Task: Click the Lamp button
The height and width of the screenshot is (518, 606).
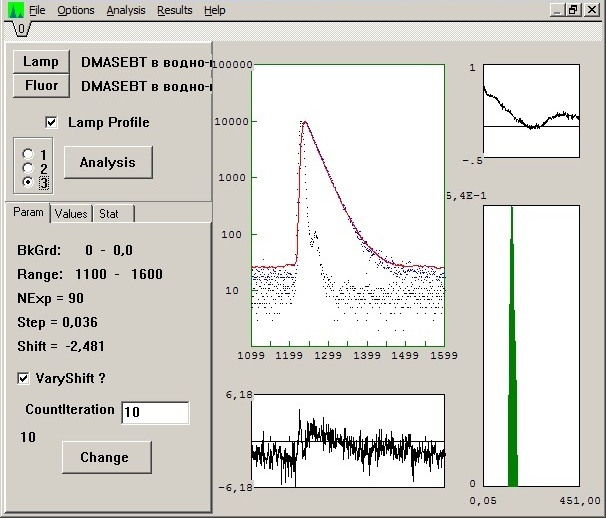Action: click(41, 61)
